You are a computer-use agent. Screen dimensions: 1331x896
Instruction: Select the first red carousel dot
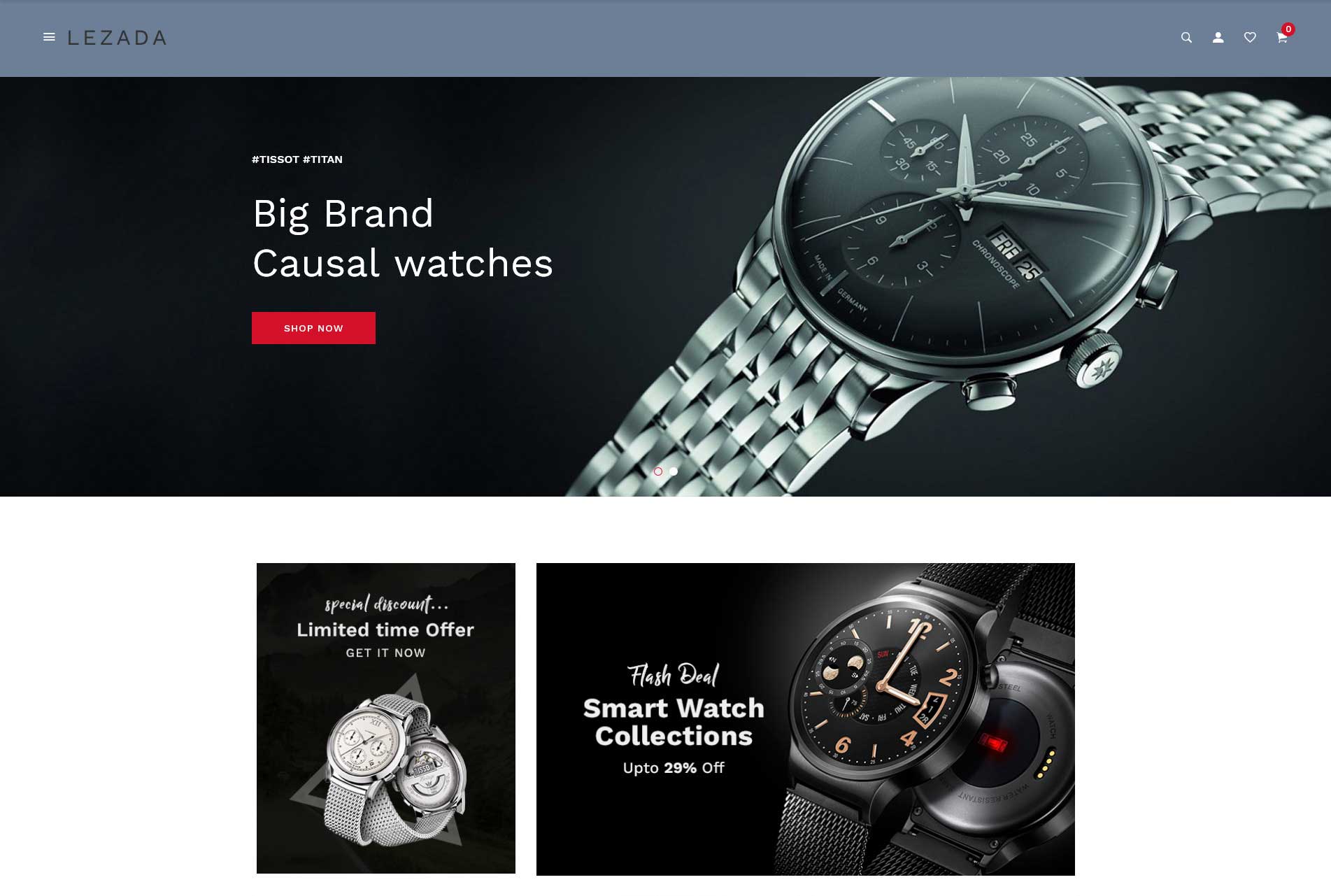pos(658,471)
